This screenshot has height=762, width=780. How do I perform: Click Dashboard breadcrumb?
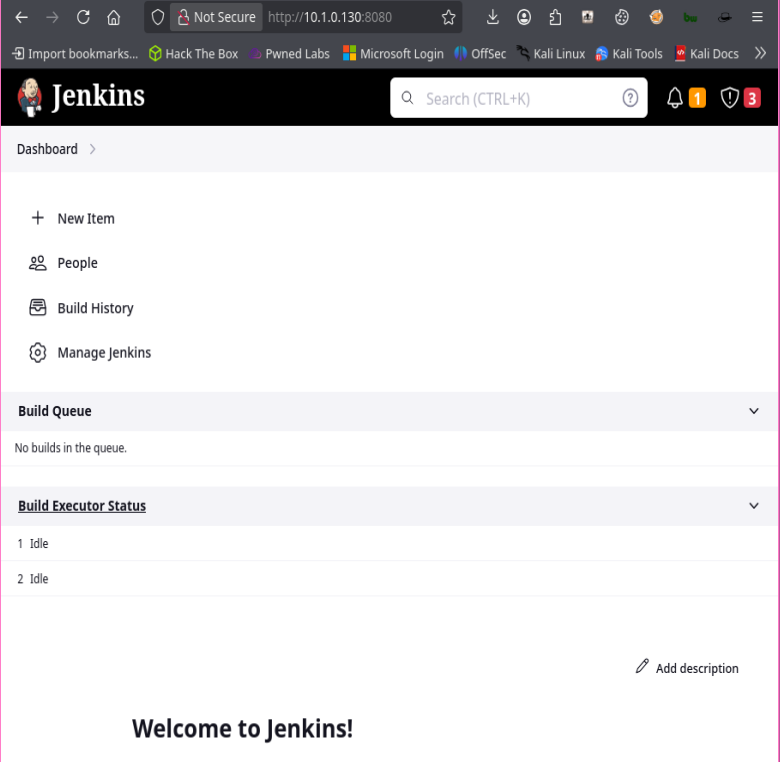pos(47,149)
